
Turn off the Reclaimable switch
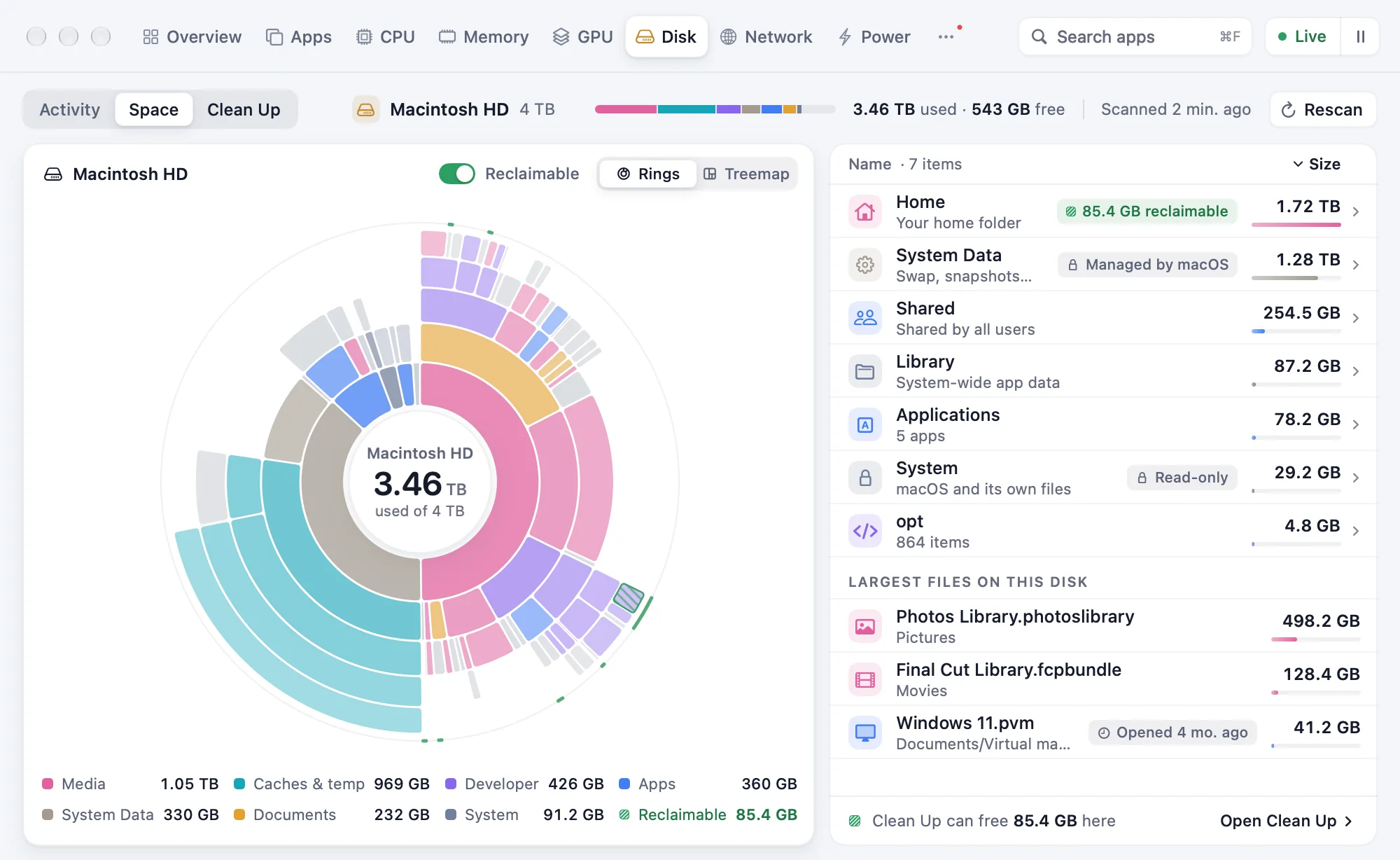457,174
